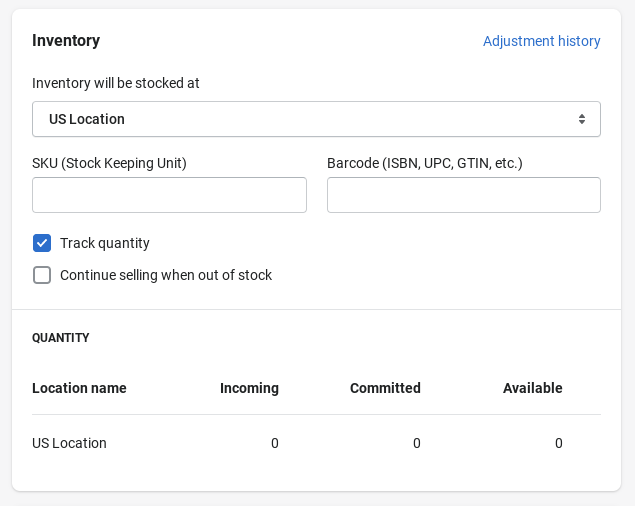The image size is (635, 506).
Task: Select the Incoming column header
Action: [x=249, y=388]
